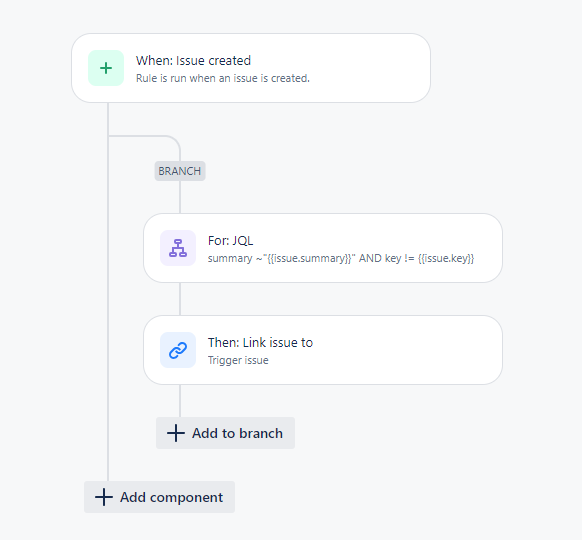The height and width of the screenshot is (540, 582).
Task: Click the Trigger issue subtitle text
Action: point(238,360)
